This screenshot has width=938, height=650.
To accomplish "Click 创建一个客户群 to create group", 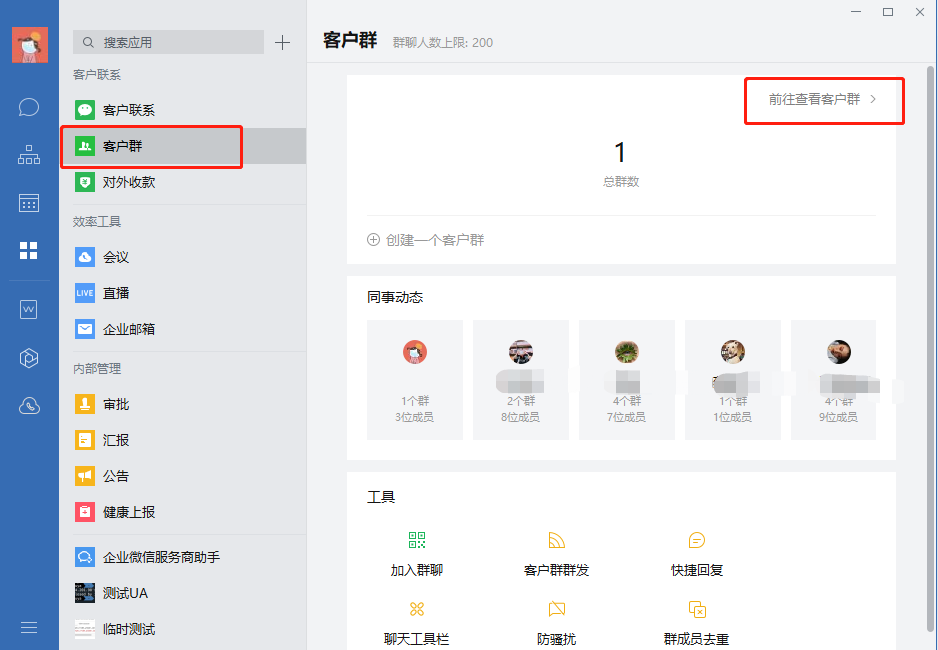I will (x=426, y=240).
